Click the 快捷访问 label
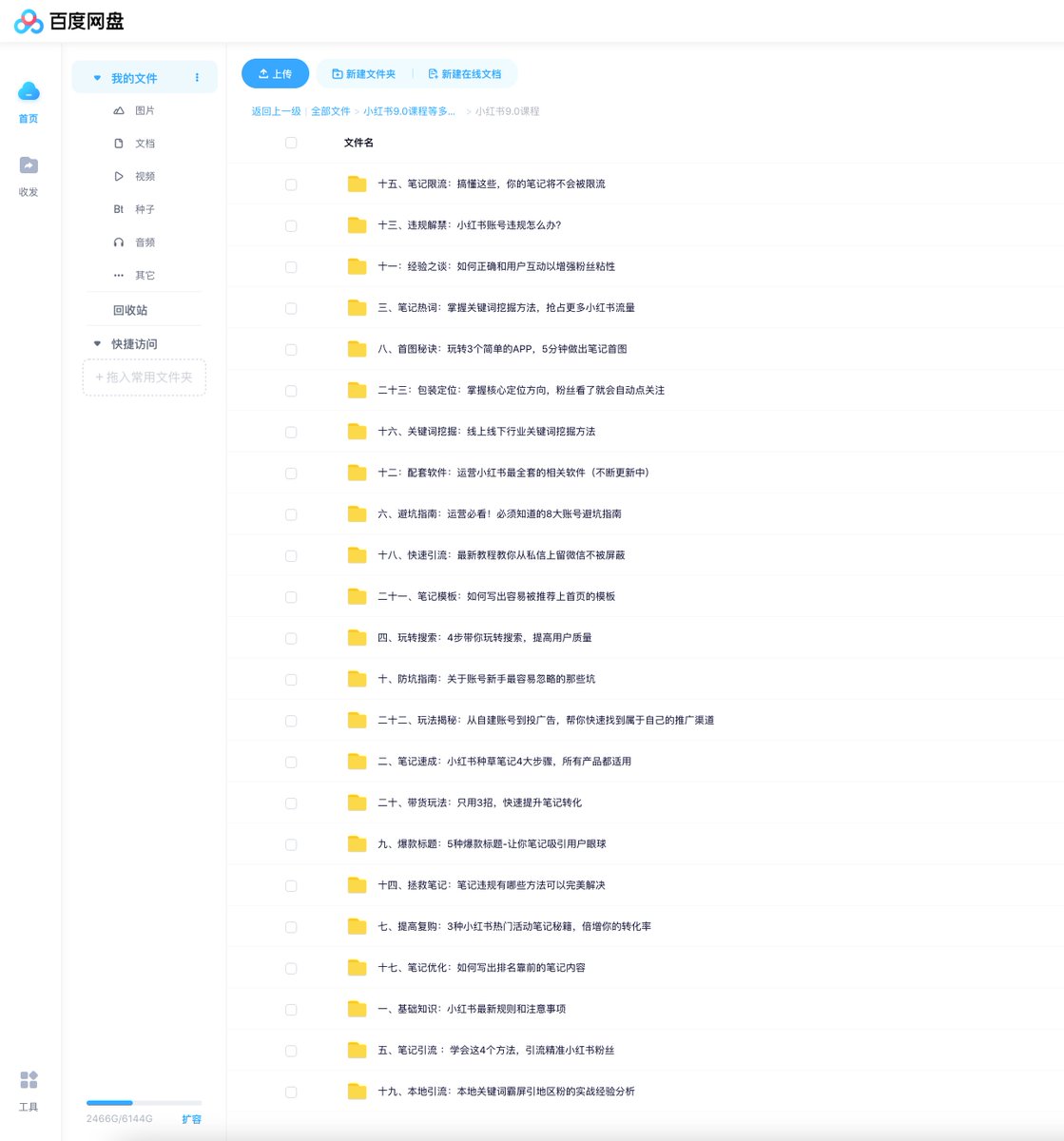The image size is (1064, 1141). pos(134,344)
